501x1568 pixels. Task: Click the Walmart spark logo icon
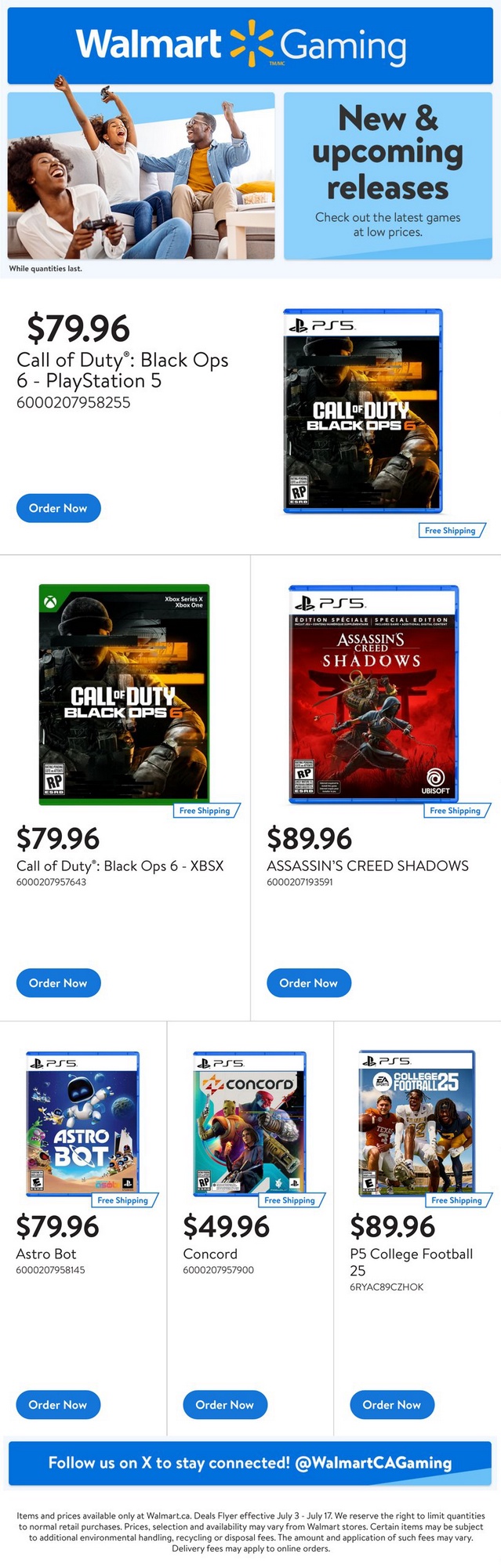click(252, 44)
